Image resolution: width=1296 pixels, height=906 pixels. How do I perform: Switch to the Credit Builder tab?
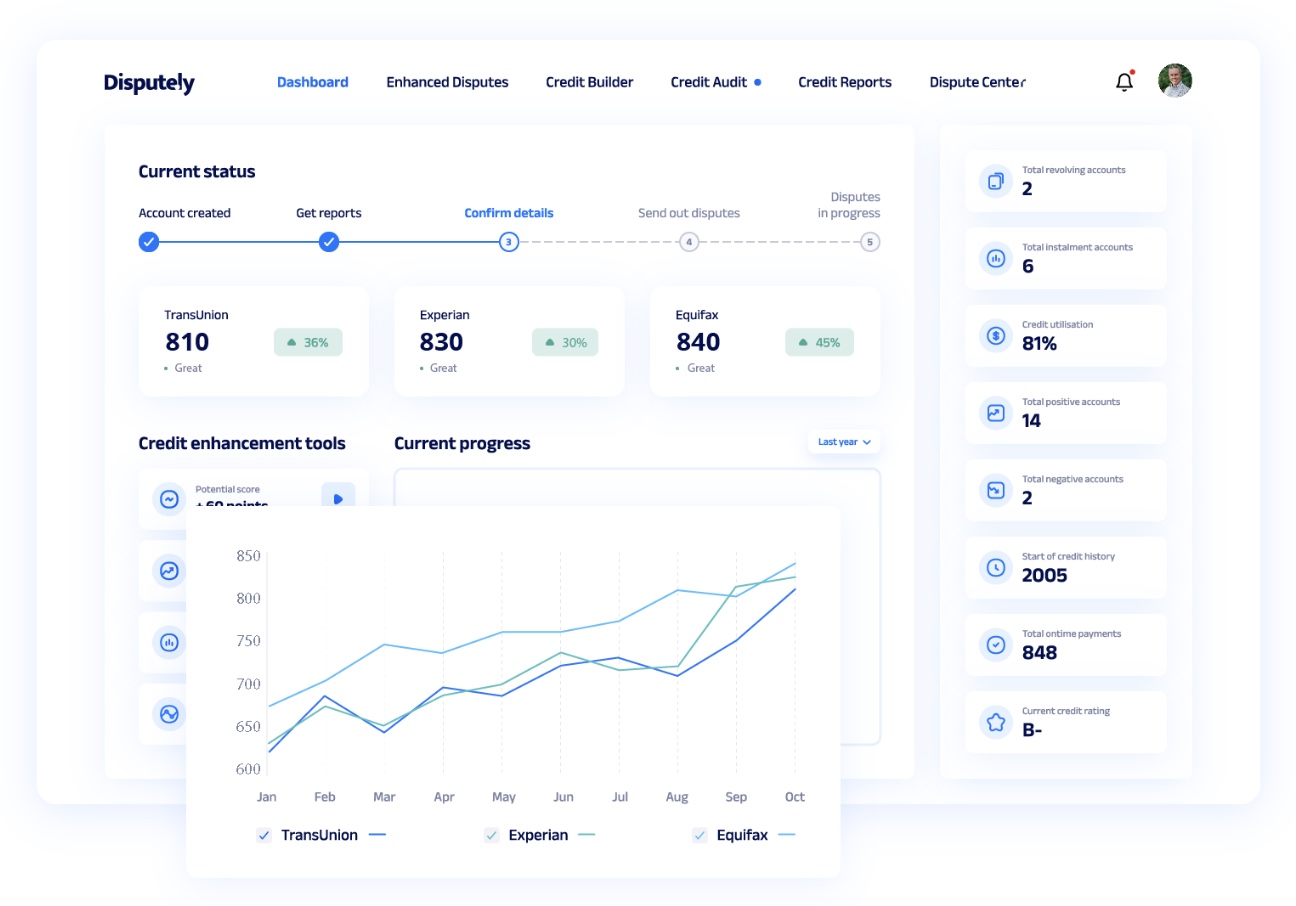point(589,82)
